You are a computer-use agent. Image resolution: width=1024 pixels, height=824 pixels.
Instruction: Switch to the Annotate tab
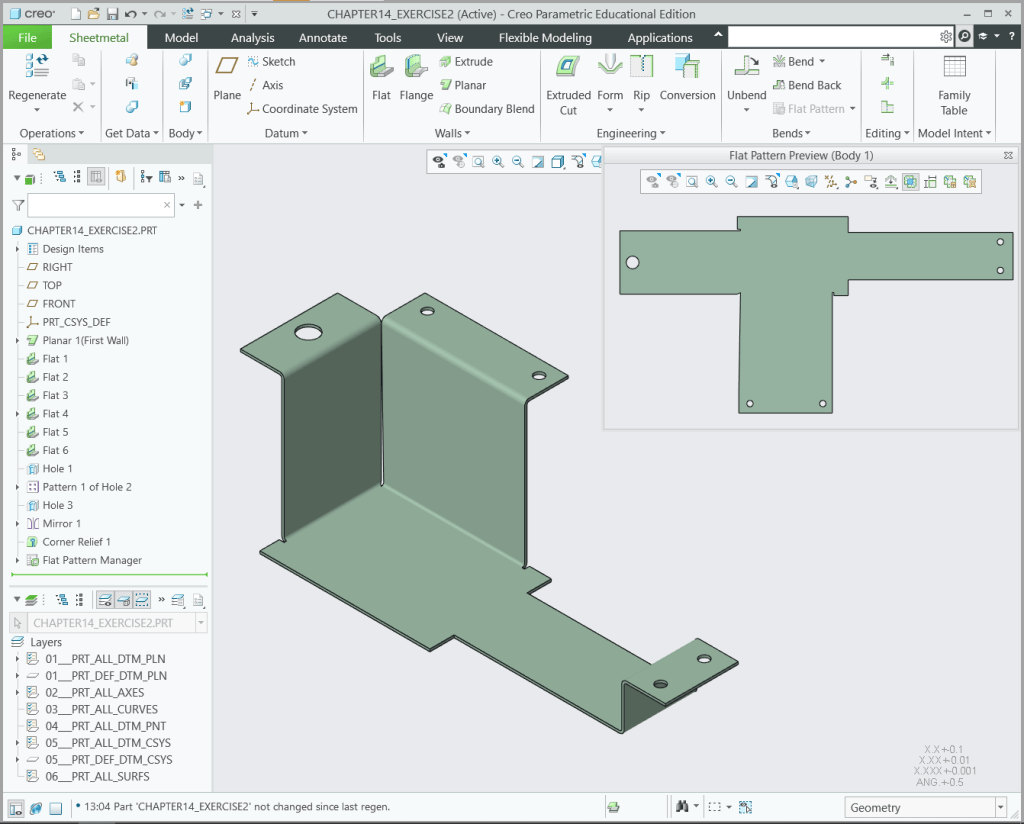tap(323, 37)
